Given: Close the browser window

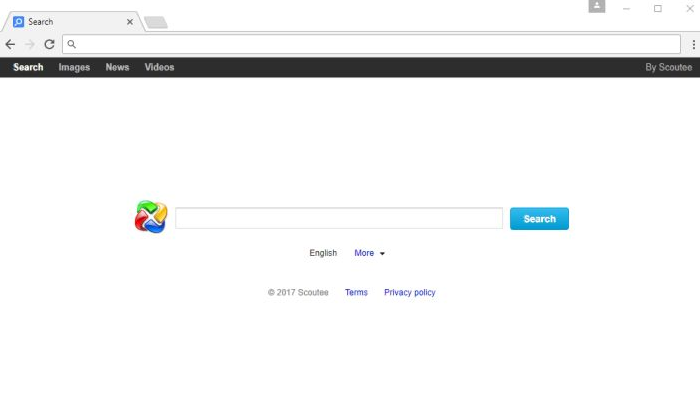Looking at the screenshot, I should pyautogui.click(x=690, y=8).
